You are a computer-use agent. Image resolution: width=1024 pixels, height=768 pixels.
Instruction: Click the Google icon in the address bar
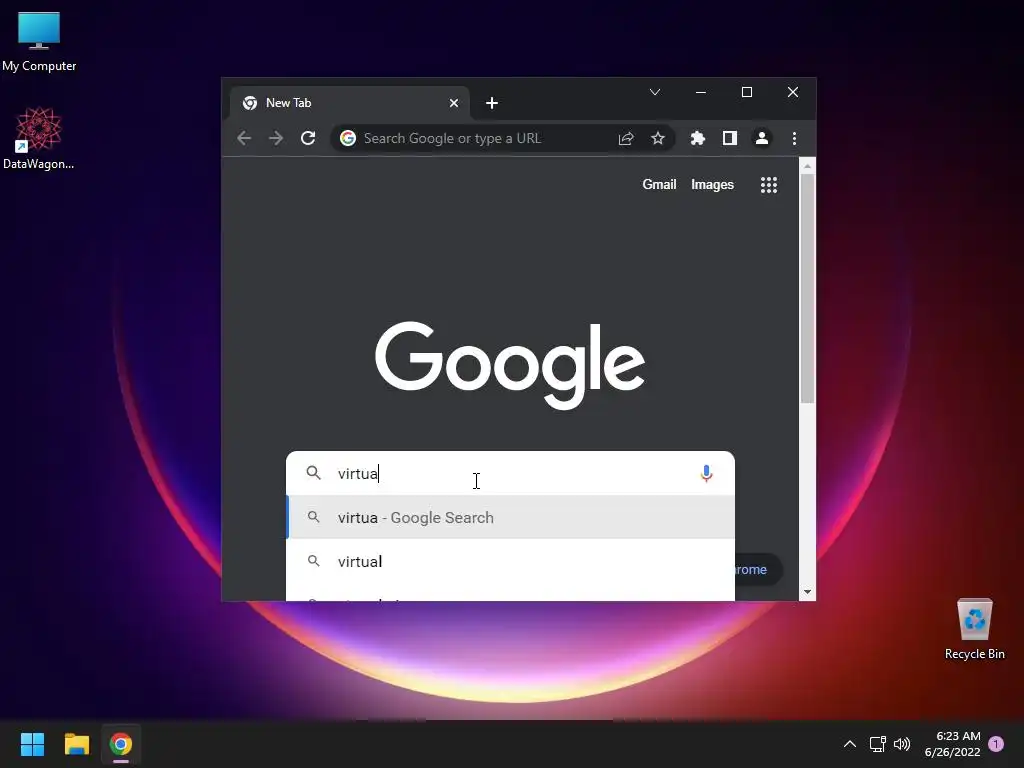tap(348, 138)
